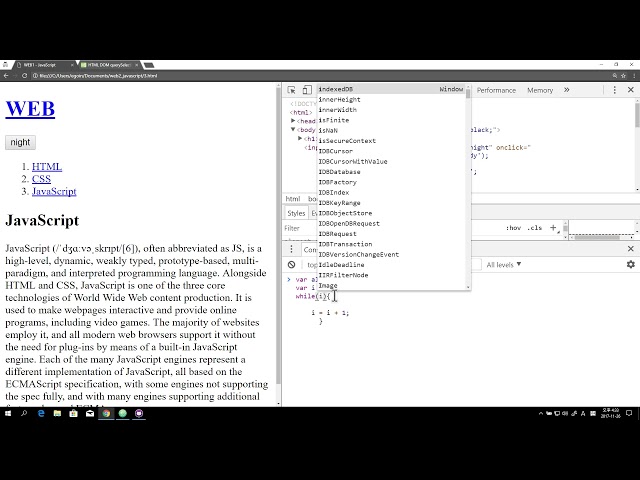640x480 pixels.
Task: Click the WEB heading link
Action: click(30, 109)
